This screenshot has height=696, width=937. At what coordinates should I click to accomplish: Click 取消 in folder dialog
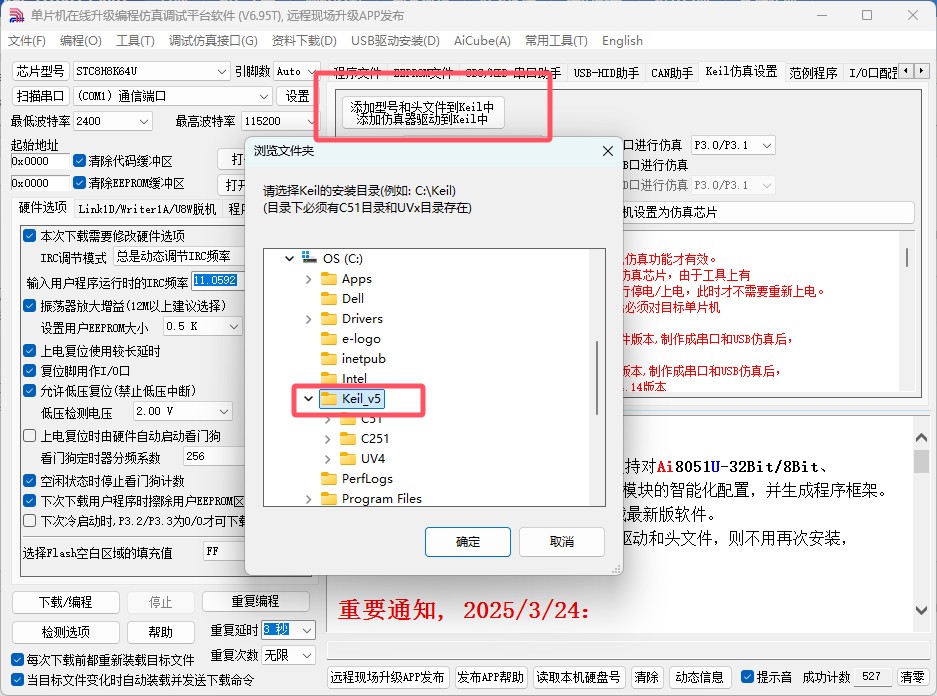pos(562,542)
